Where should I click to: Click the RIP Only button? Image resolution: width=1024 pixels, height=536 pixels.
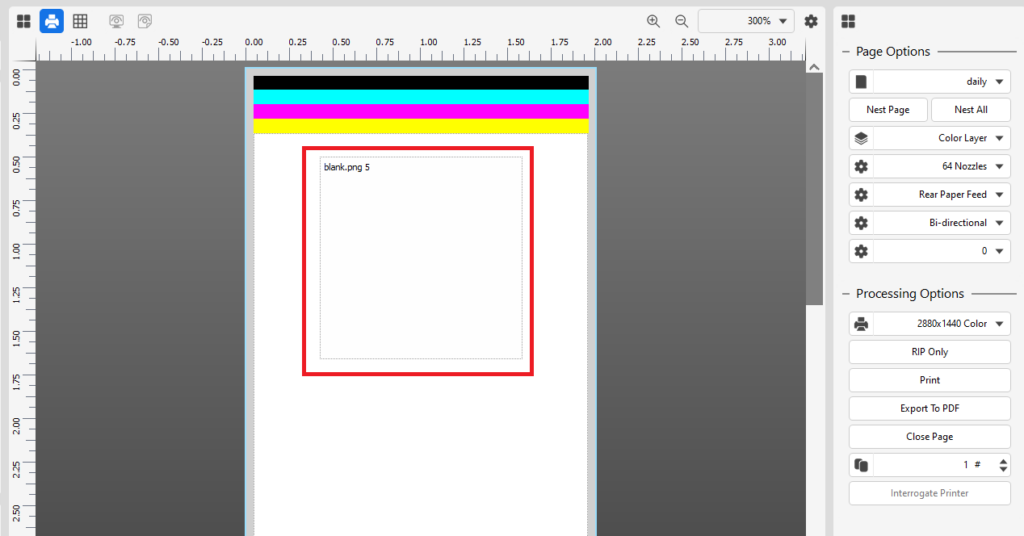(929, 352)
